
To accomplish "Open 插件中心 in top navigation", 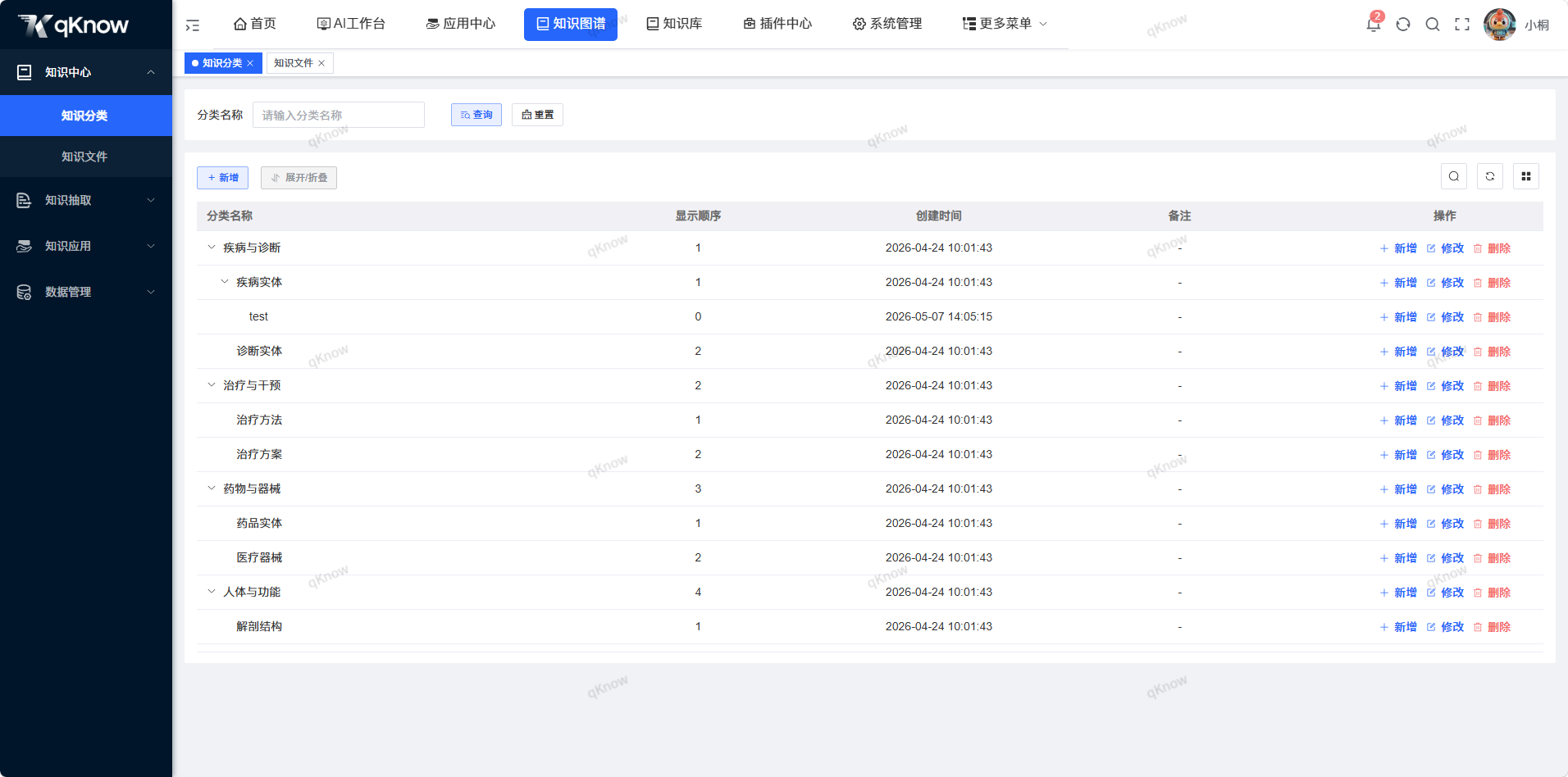I will point(777,24).
